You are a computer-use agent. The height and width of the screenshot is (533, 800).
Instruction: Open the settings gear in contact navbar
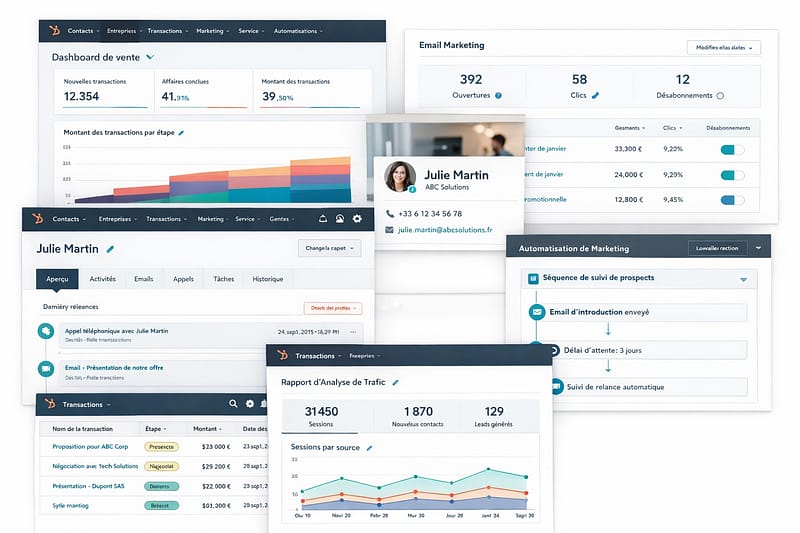pyautogui.click(x=357, y=219)
